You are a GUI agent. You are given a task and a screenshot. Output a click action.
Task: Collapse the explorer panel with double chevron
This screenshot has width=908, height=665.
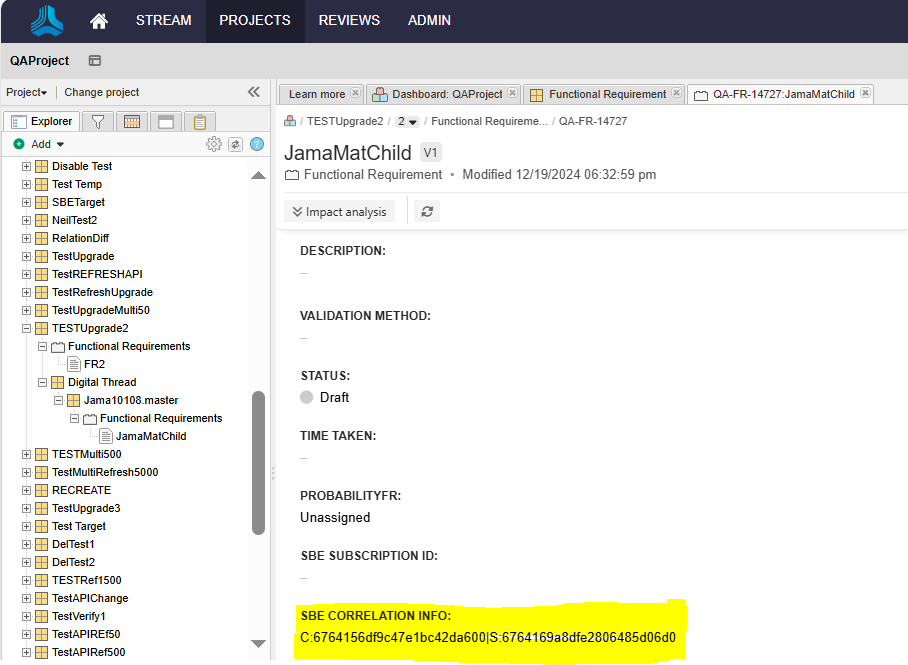tap(254, 92)
